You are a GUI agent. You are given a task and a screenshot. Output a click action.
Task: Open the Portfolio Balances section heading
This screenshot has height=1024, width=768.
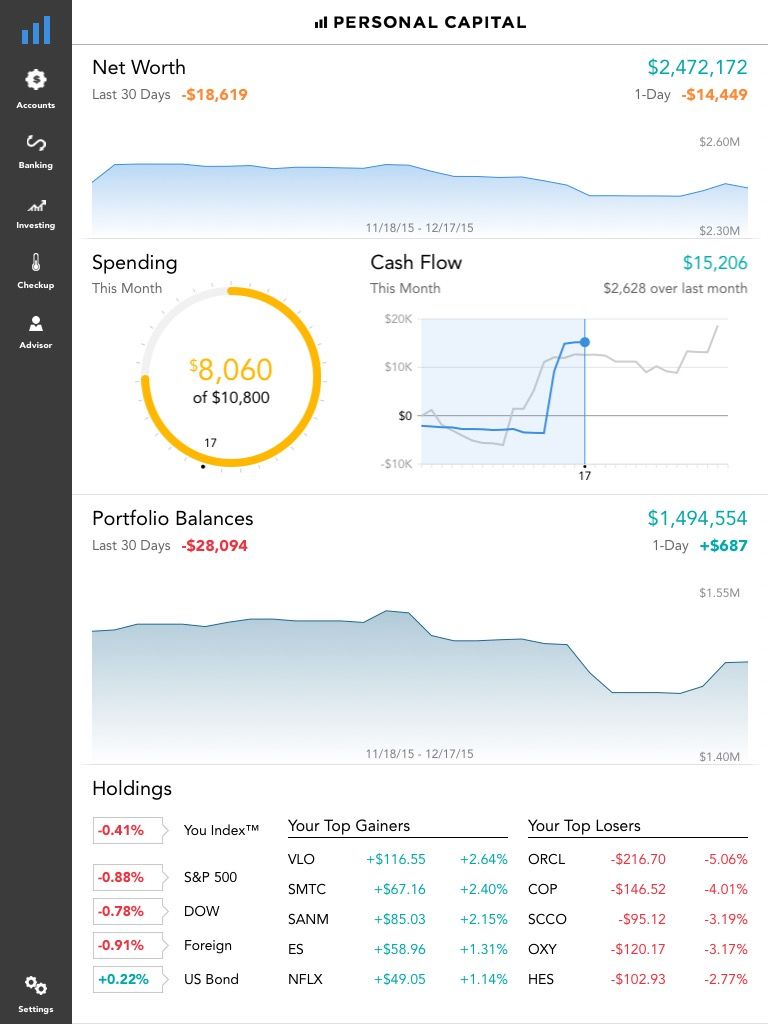(x=172, y=518)
